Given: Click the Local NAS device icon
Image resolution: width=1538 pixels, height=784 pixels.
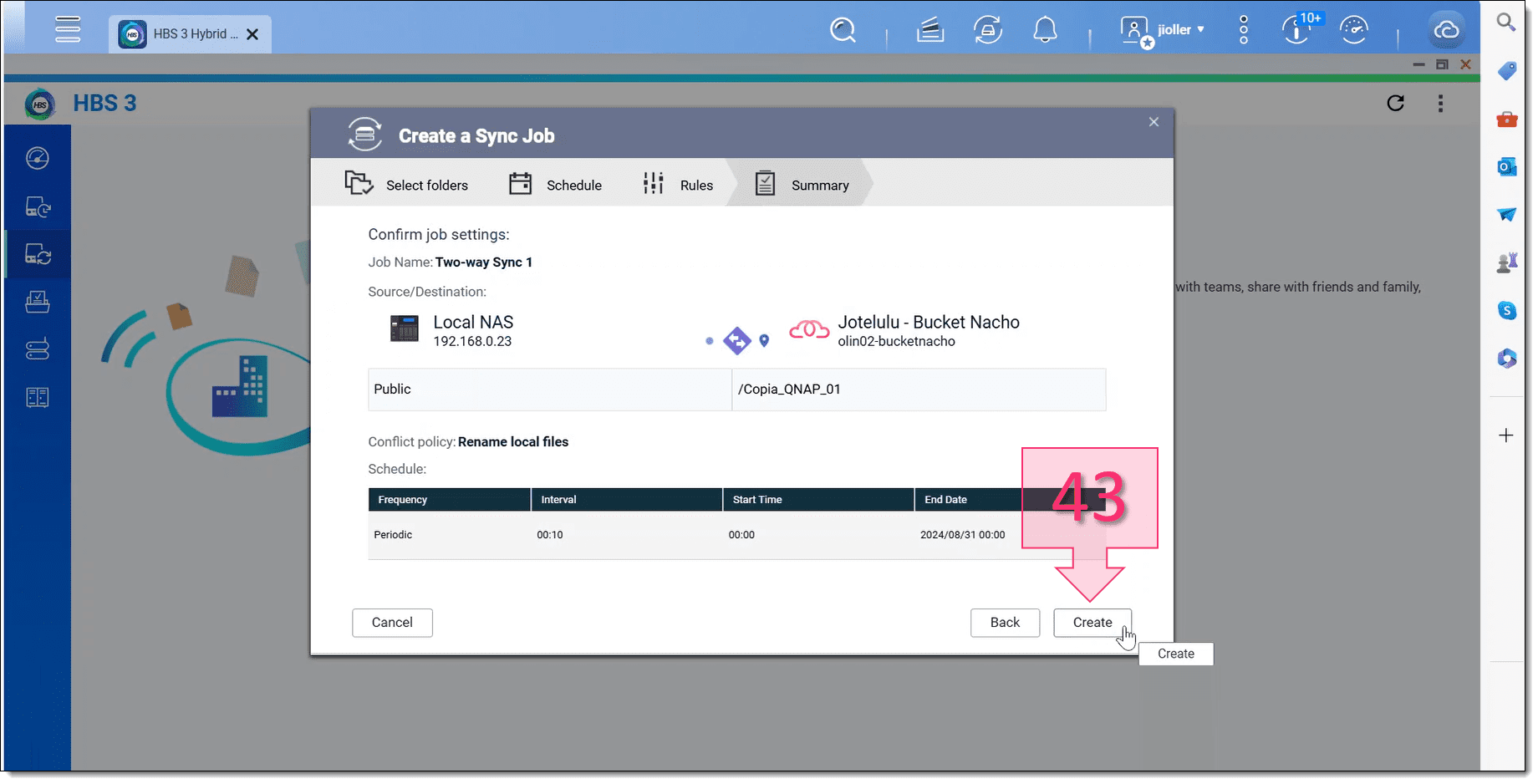Looking at the screenshot, I should pos(405,328).
